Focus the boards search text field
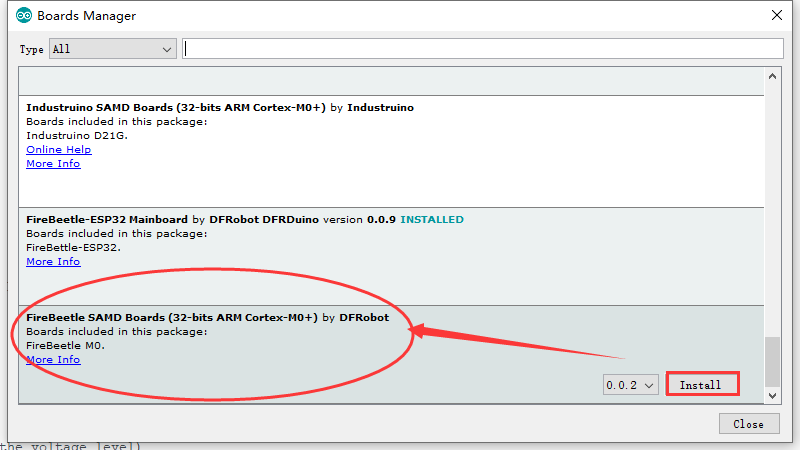The height and width of the screenshot is (450, 800). 483,48
